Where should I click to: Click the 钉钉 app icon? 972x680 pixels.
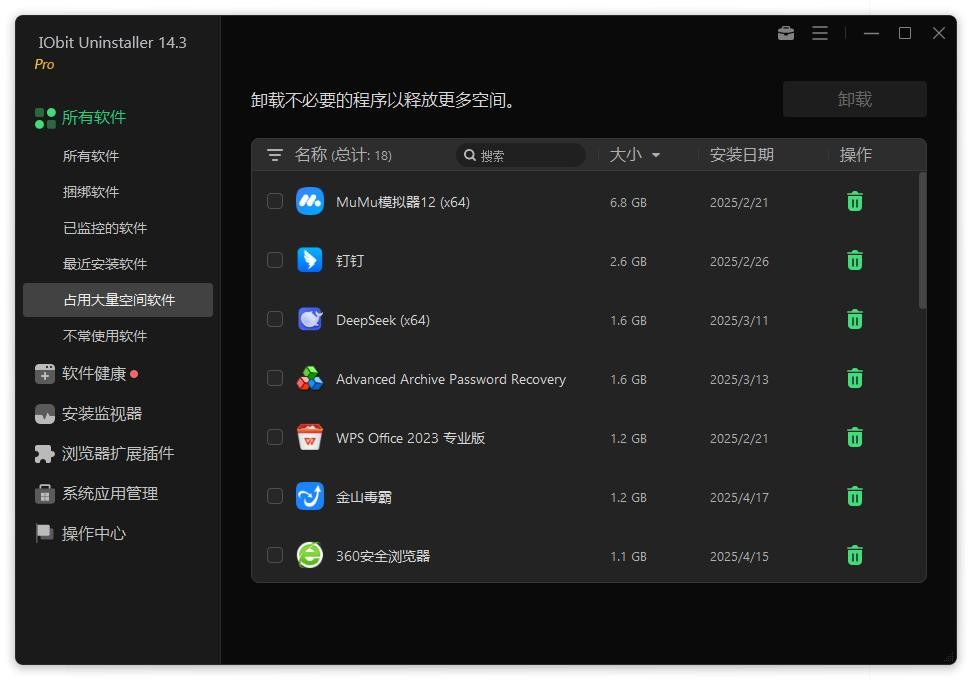click(309, 260)
